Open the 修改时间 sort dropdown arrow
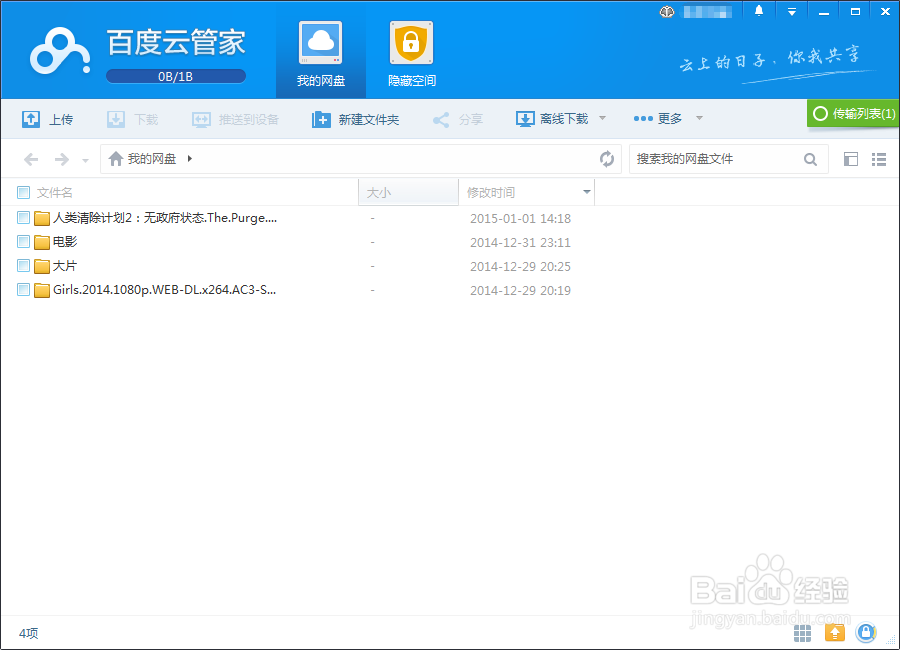Viewport: 900px width, 650px height. pyautogui.click(x=584, y=191)
